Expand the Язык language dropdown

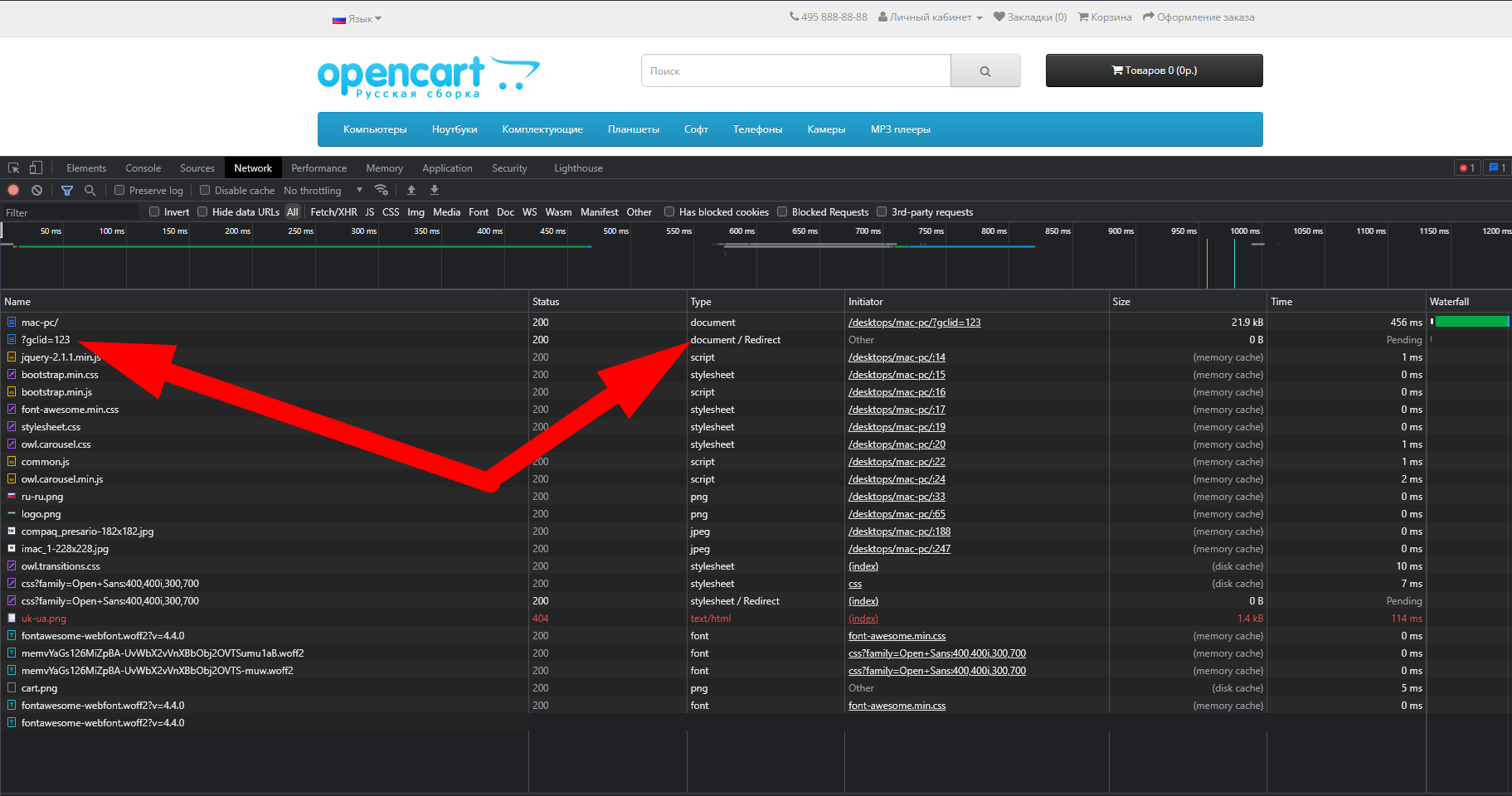357,18
